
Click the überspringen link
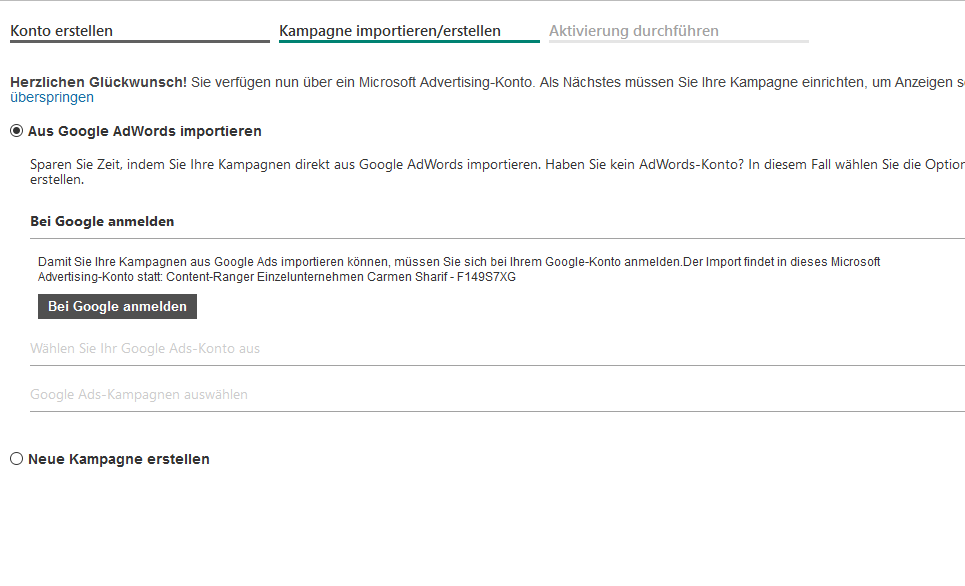pyautogui.click(x=52, y=98)
